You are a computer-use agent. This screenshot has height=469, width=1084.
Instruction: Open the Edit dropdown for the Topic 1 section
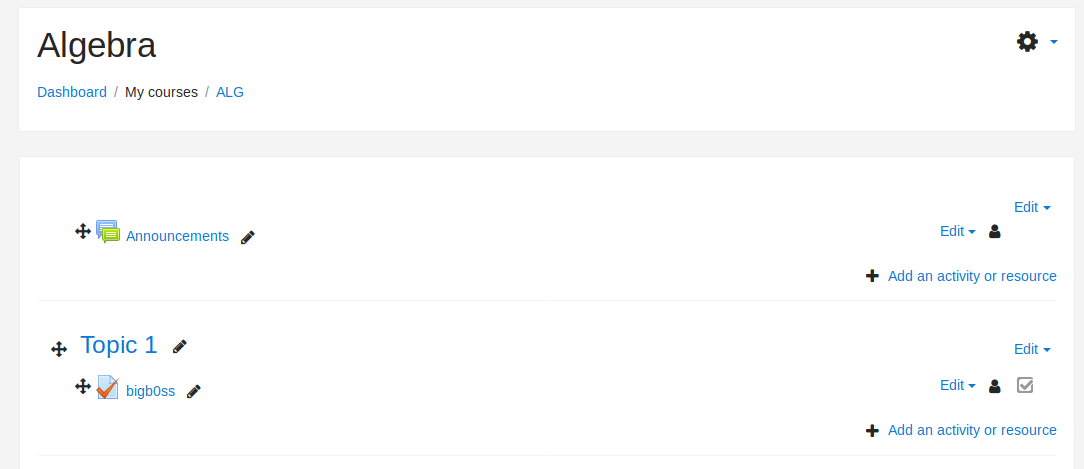point(1032,349)
